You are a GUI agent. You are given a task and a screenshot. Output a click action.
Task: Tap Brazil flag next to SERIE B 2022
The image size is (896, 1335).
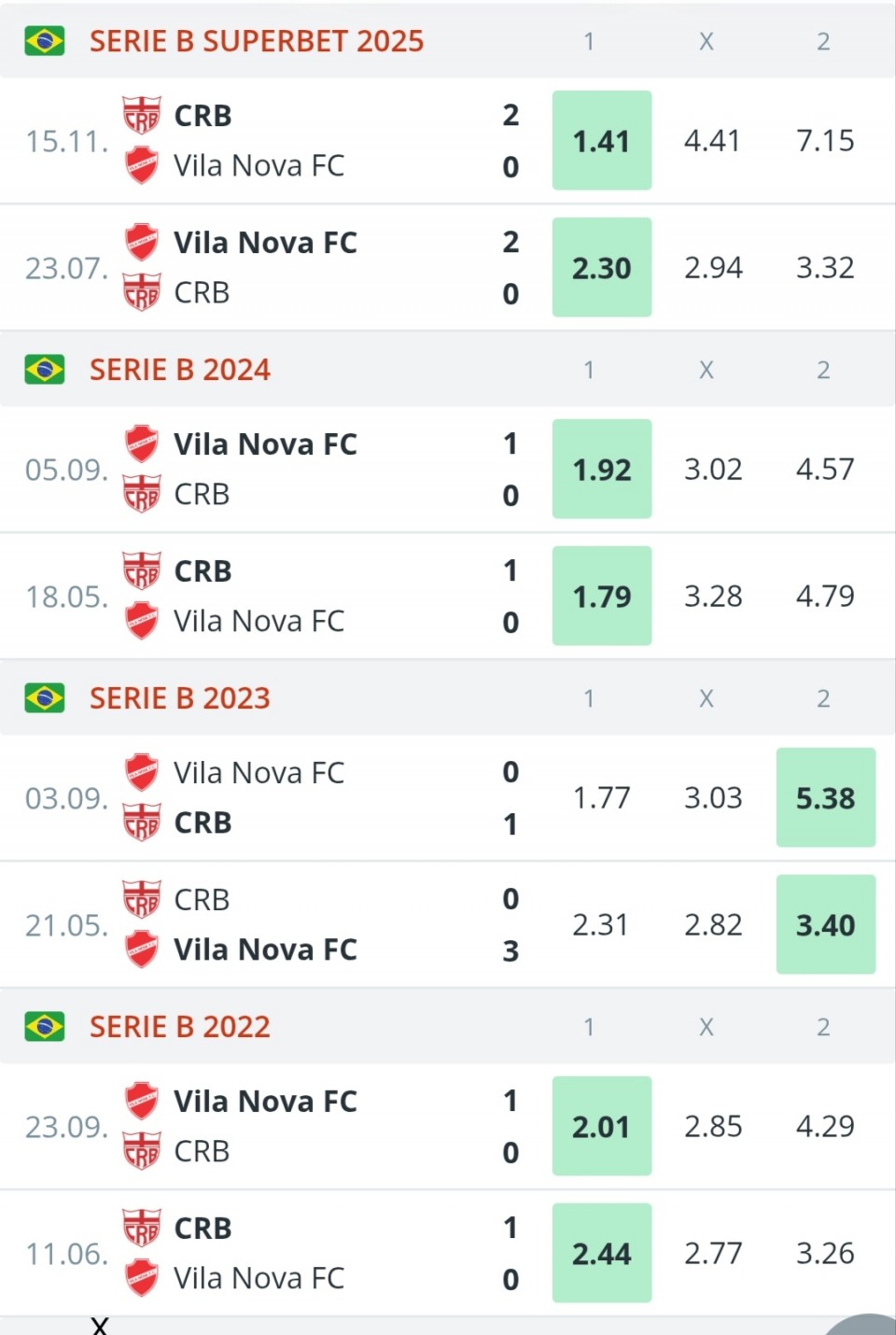click(x=44, y=1027)
